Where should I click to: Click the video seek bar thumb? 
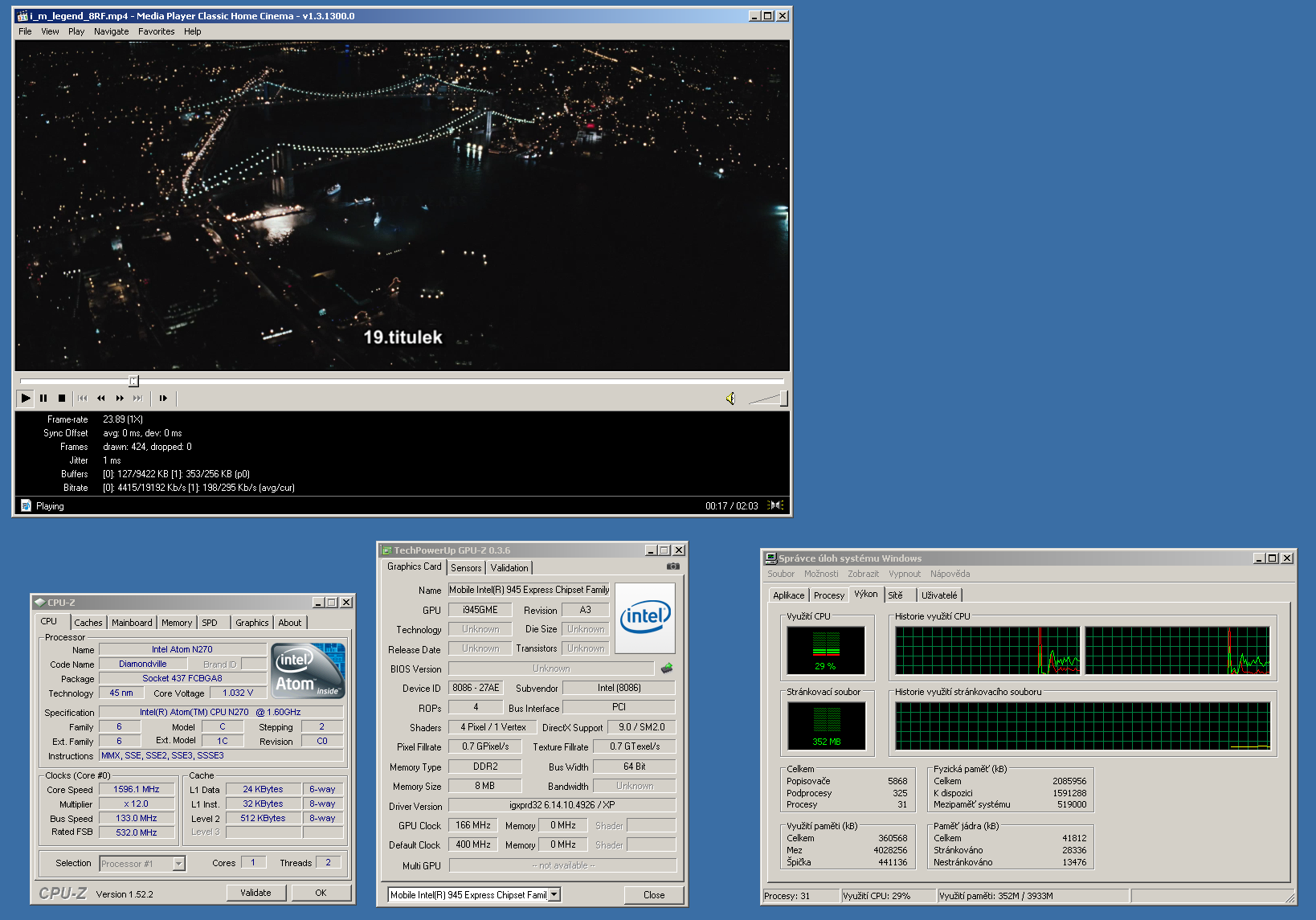[134, 381]
